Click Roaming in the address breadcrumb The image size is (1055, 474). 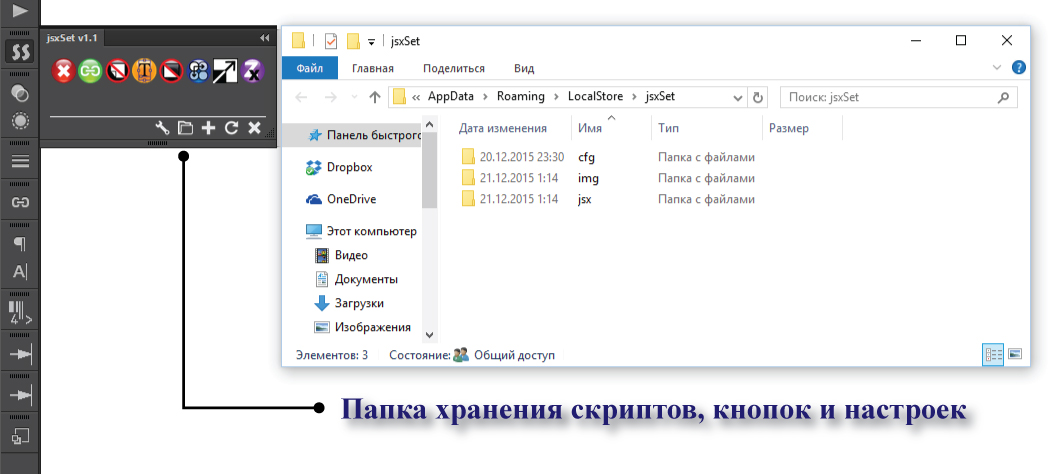pos(521,96)
